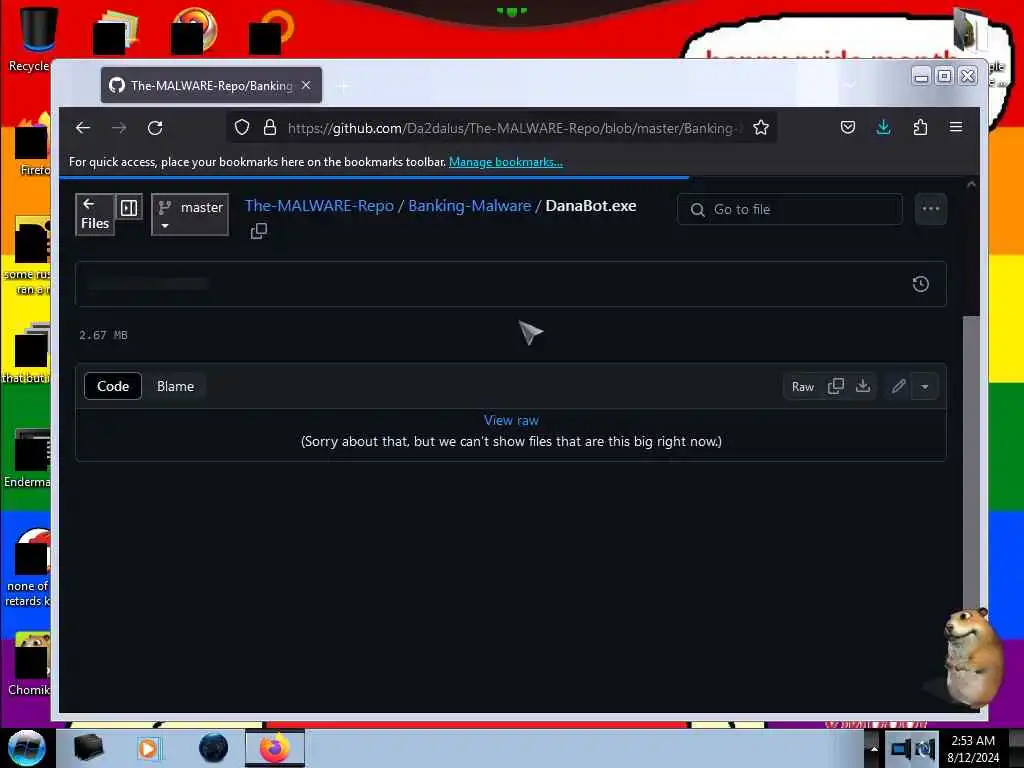
Task: Open Banking-Malware breadcrumb folder
Action: 470,206
